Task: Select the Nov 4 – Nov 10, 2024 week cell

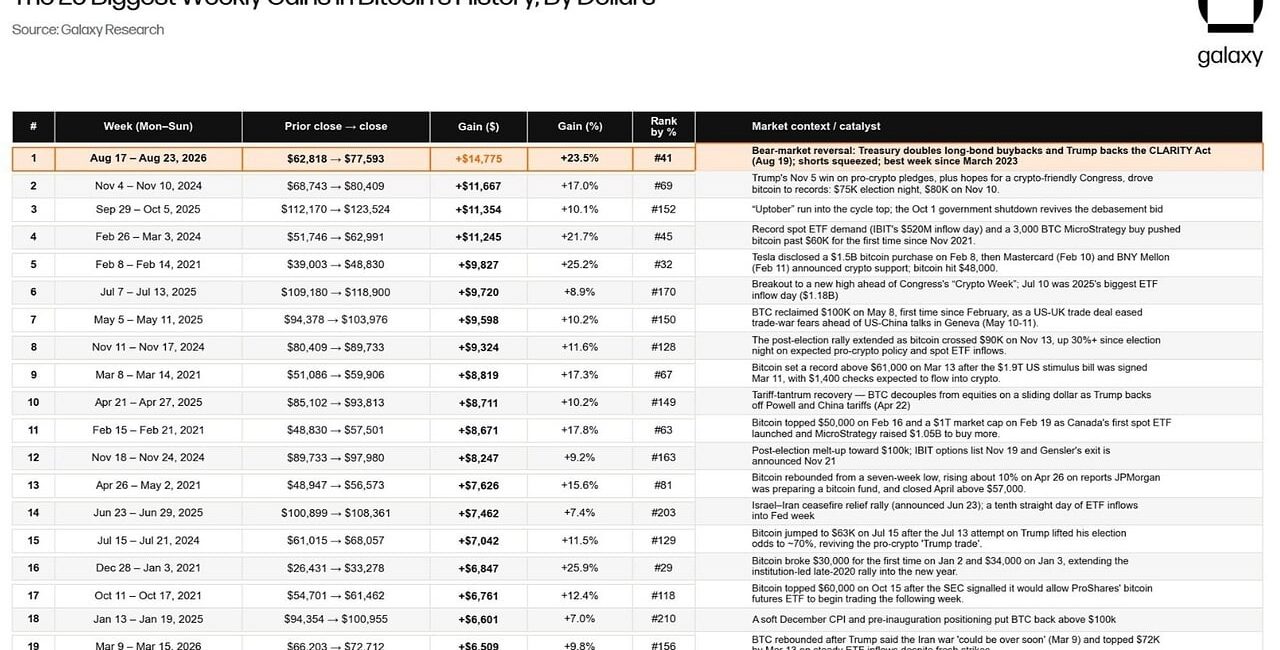Action: (x=148, y=186)
